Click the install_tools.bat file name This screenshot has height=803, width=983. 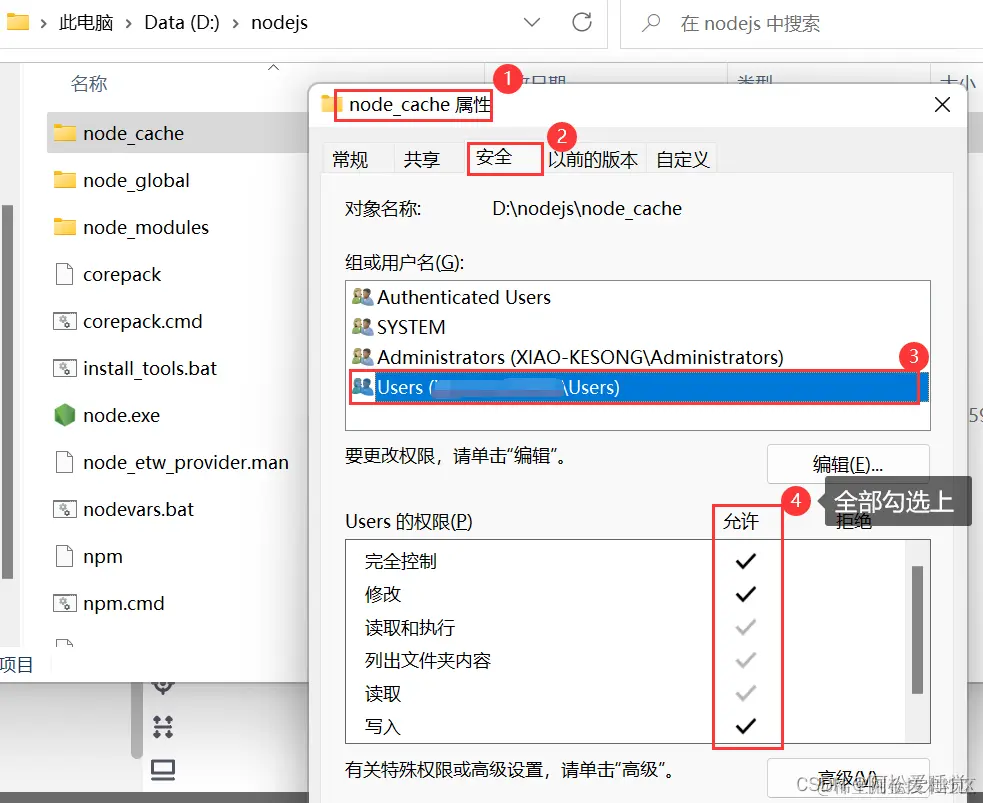(x=150, y=369)
